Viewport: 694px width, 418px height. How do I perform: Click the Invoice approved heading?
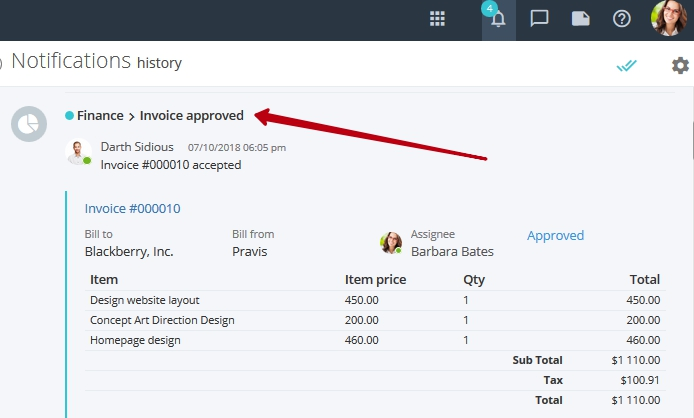[x=192, y=116]
